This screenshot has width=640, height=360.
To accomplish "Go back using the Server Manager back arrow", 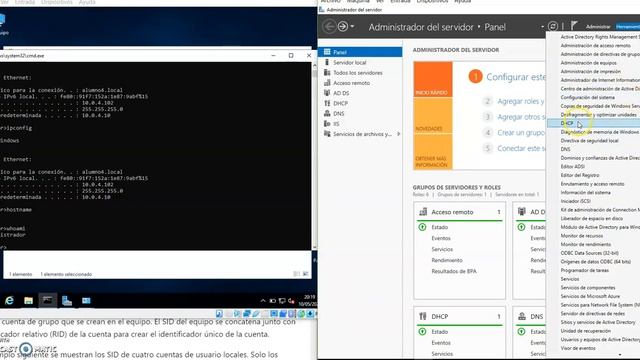I will (x=329, y=27).
